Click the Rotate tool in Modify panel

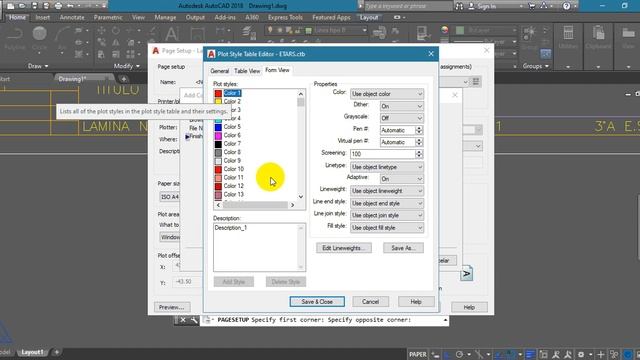pyautogui.click(x=116, y=31)
